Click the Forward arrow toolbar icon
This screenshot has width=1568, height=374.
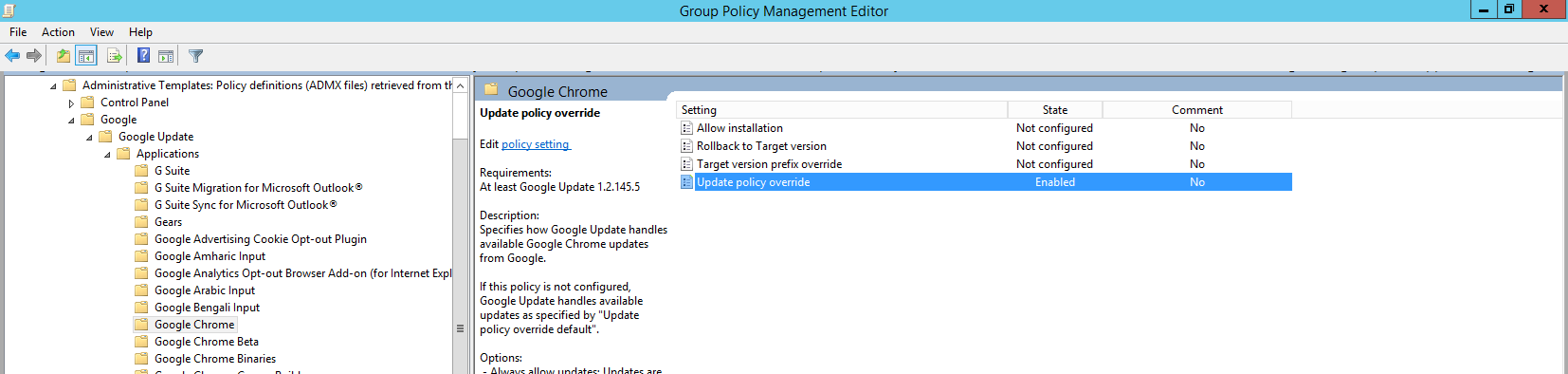[34, 56]
